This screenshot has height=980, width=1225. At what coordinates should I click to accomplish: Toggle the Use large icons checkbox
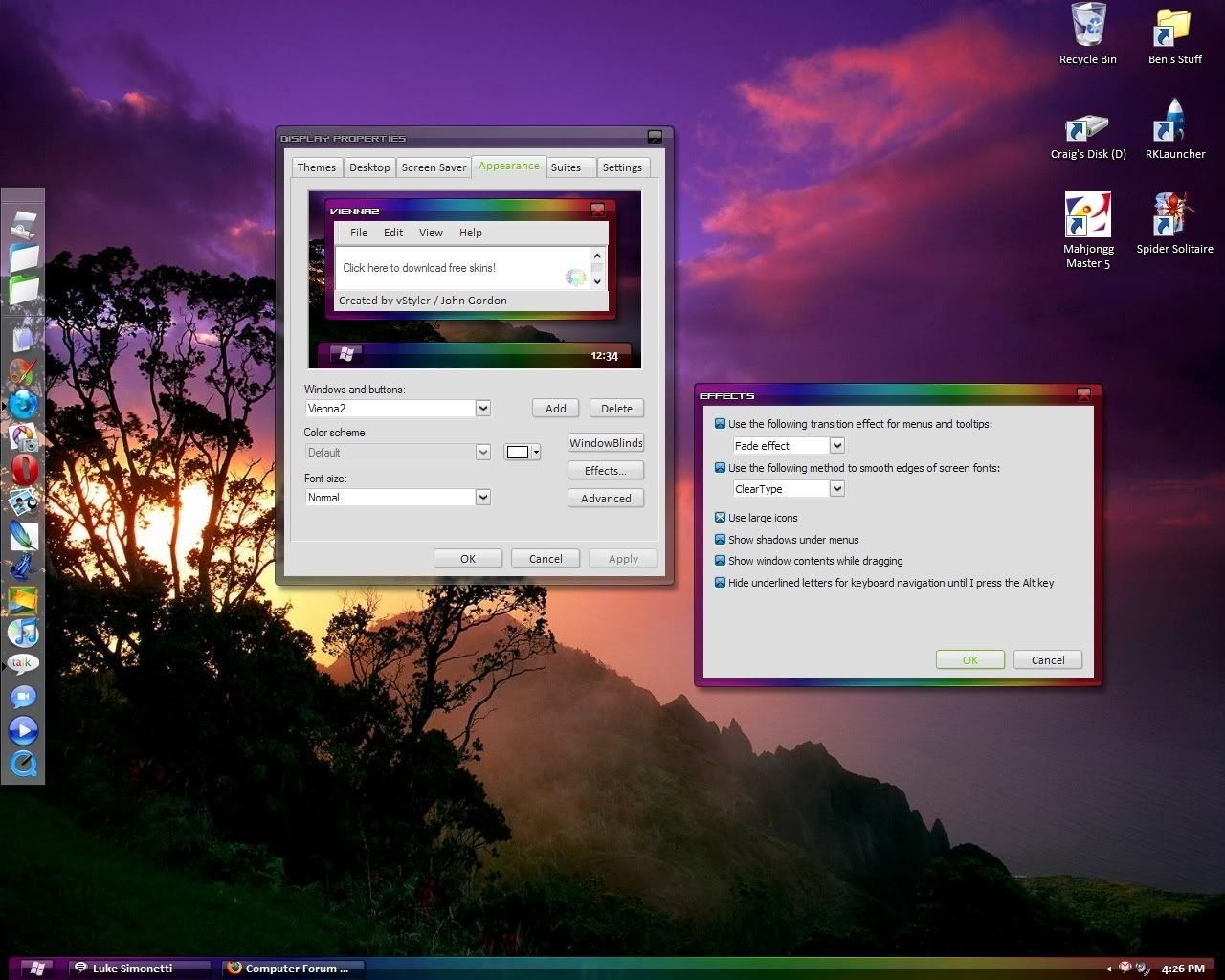pyautogui.click(x=720, y=517)
